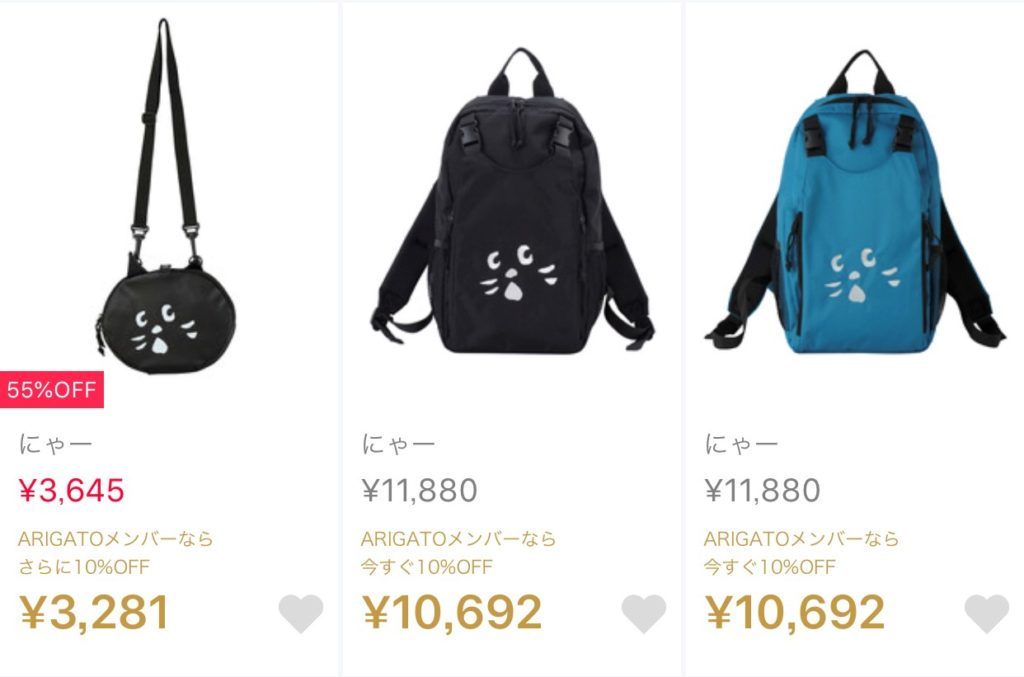Click the 55%OFF discount badge
This screenshot has width=1024, height=677.
52,390
